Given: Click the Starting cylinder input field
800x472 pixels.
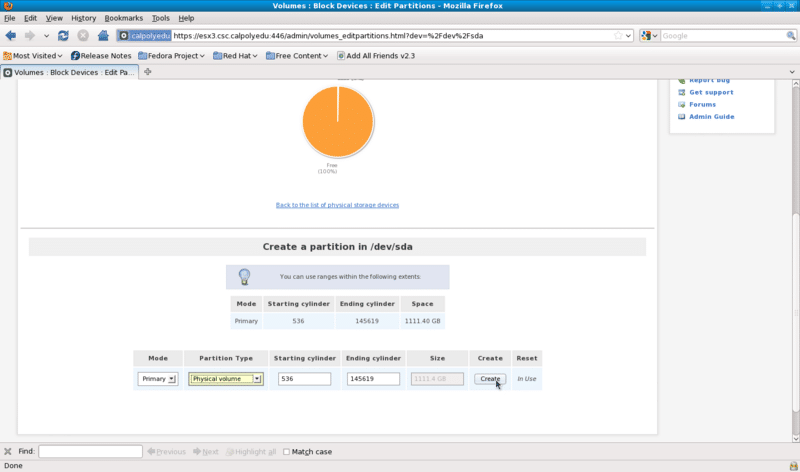Looking at the screenshot, I should [x=304, y=379].
